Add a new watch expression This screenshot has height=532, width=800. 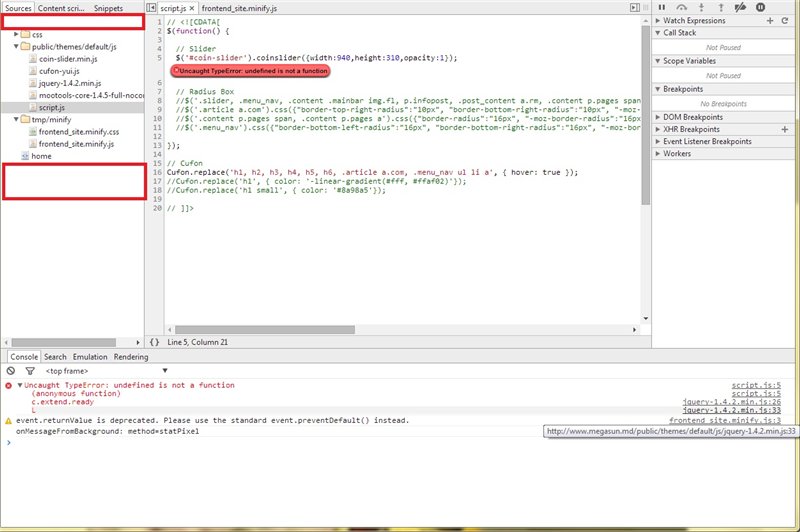(770, 20)
